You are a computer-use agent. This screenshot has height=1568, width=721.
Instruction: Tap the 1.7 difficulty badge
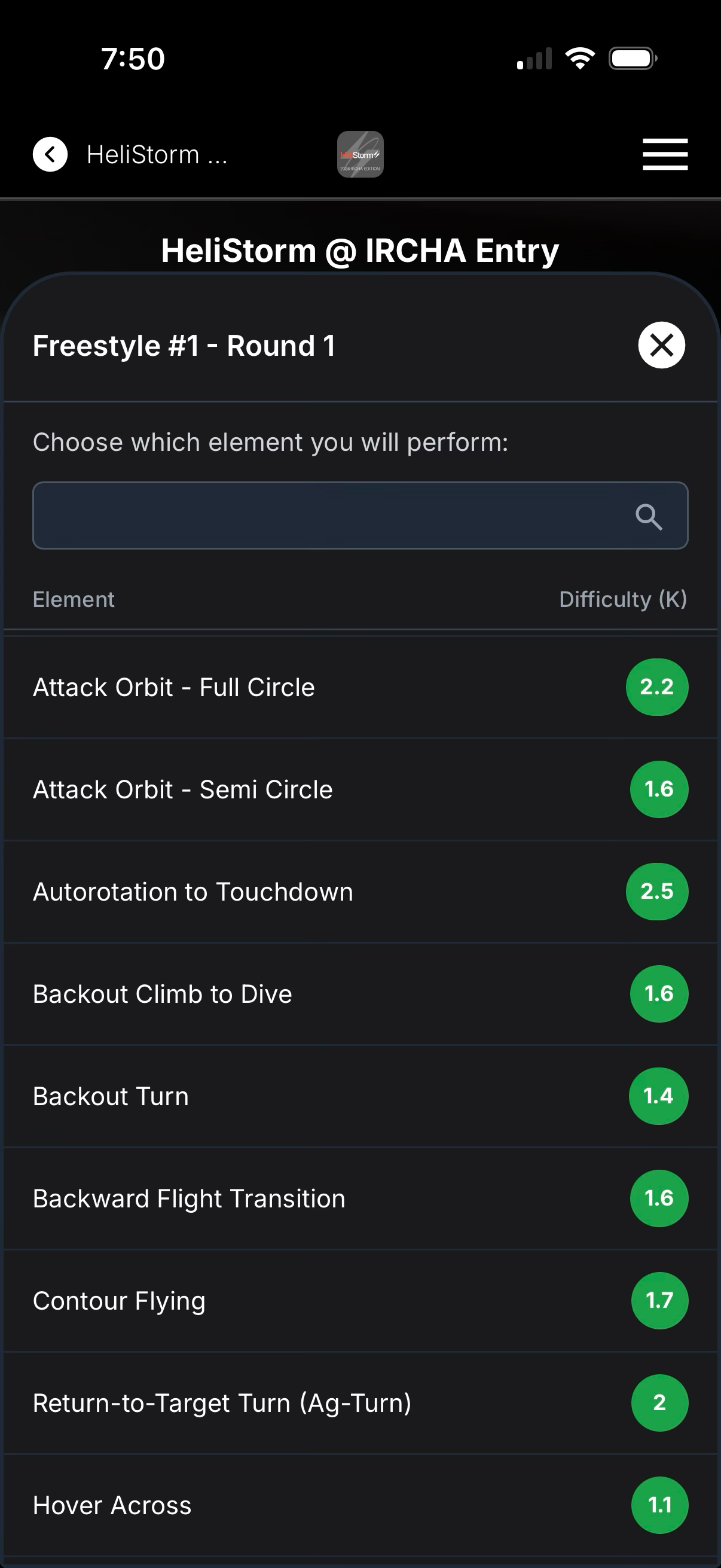tap(659, 1301)
